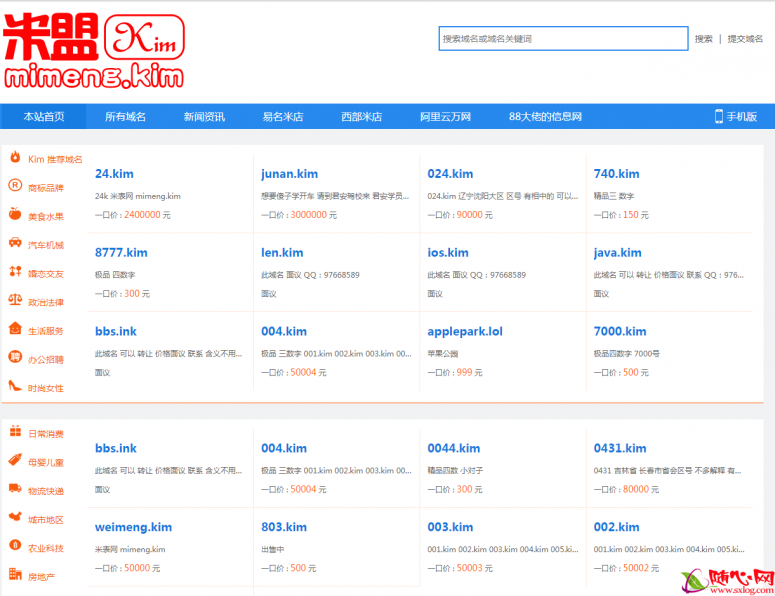Screen dimensions: 775x596
Task: Open the junan.kim domain listing
Action: click(290, 174)
